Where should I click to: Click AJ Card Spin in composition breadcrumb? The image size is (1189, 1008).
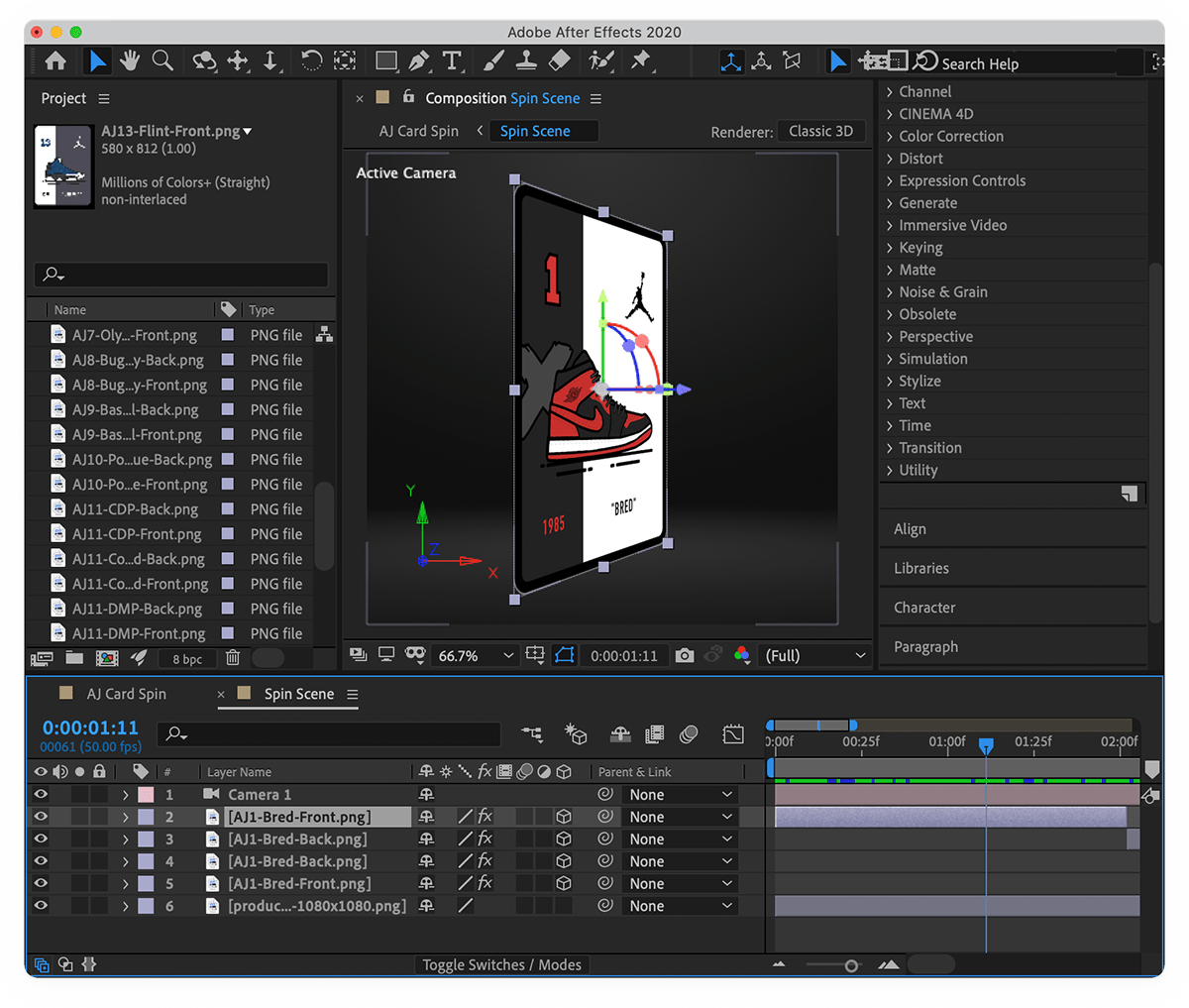click(418, 131)
